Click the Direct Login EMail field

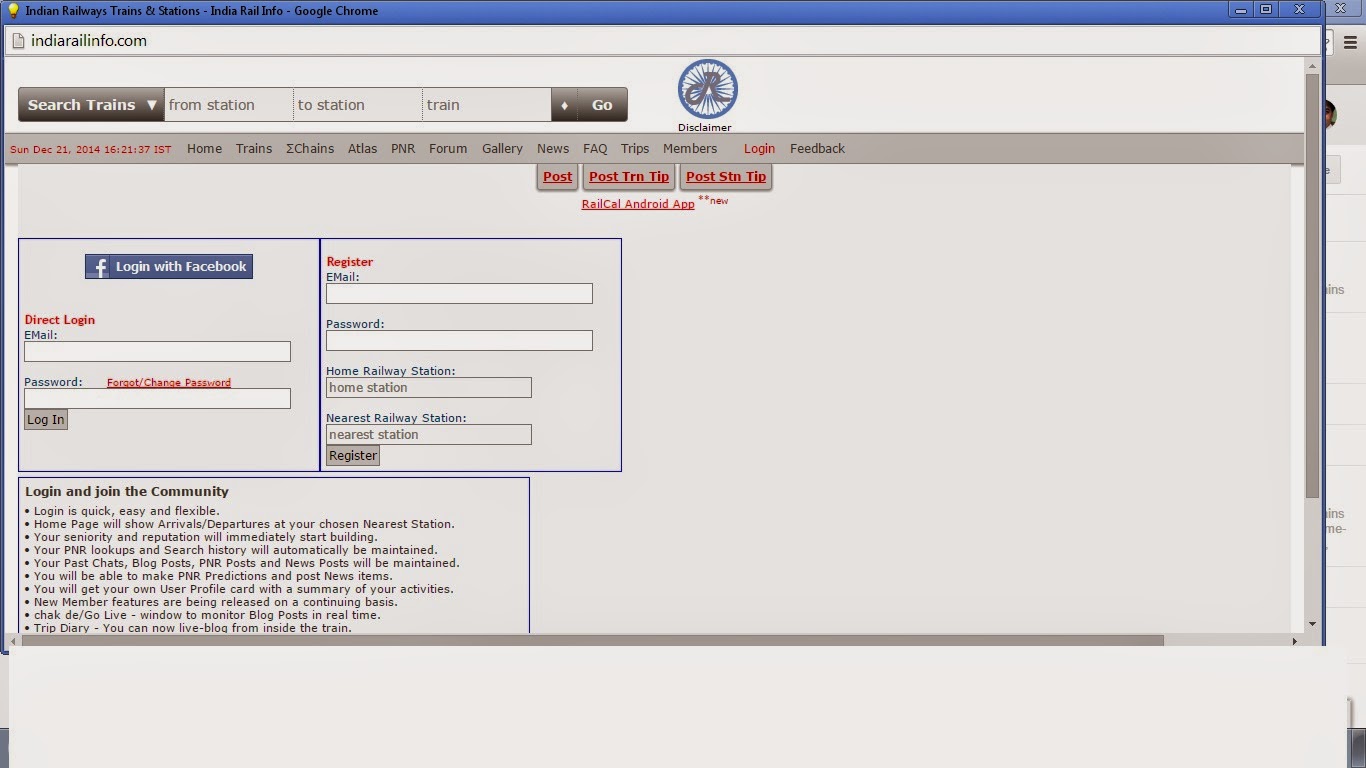click(157, 351)
